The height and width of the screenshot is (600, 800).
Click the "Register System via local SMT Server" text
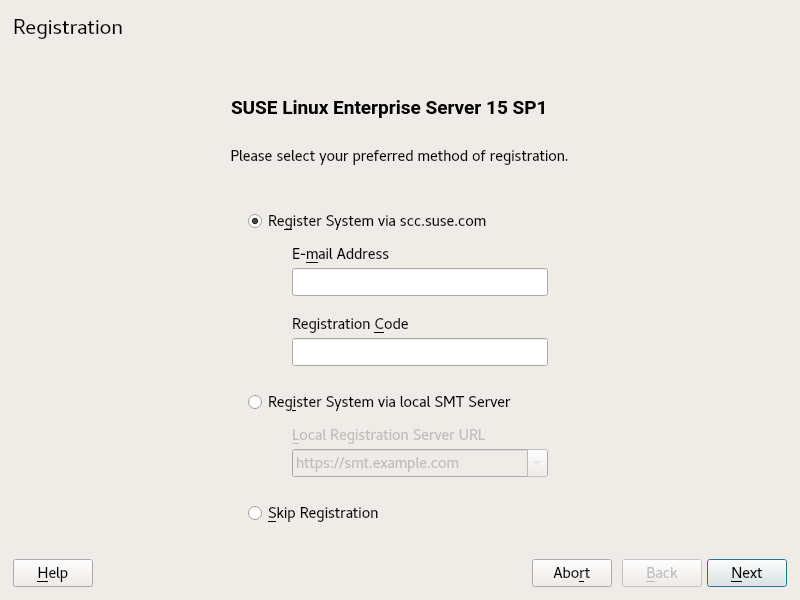pos(389,402)
